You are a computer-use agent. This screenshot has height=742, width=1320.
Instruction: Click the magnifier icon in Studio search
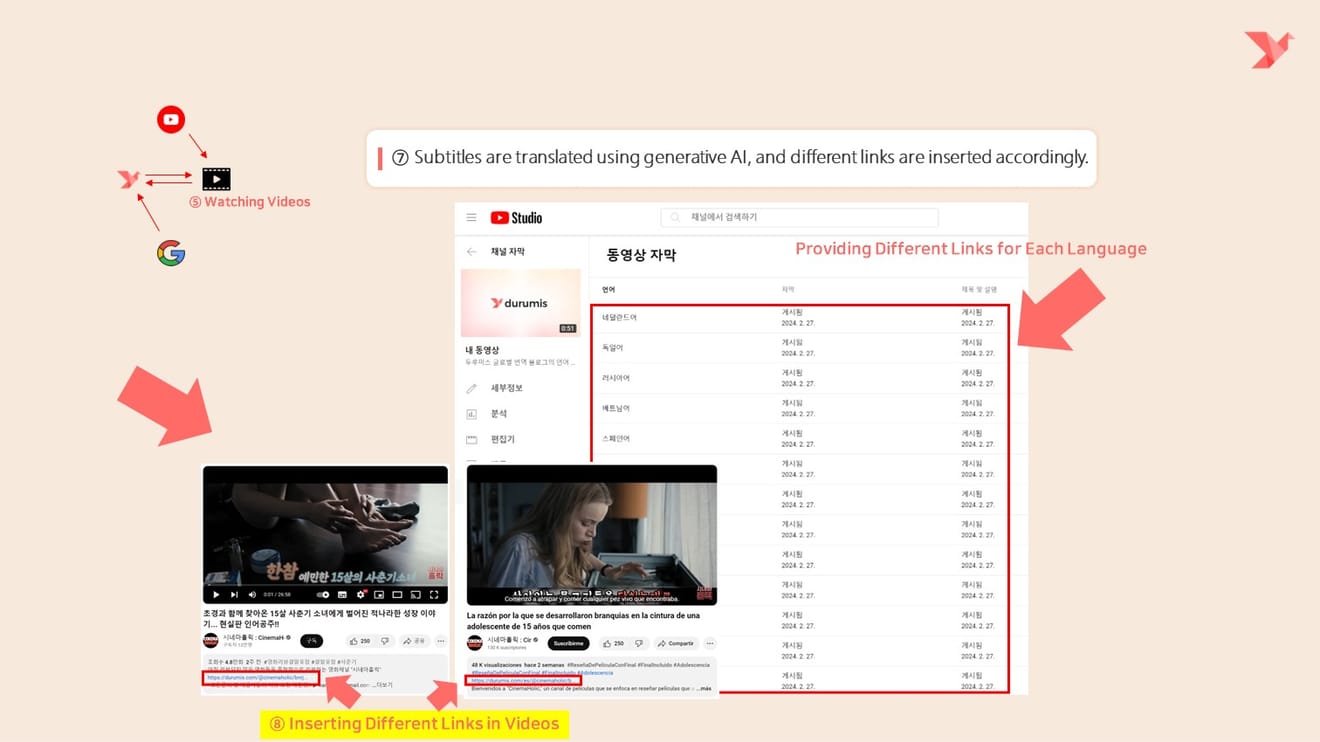tap(676, 217)
